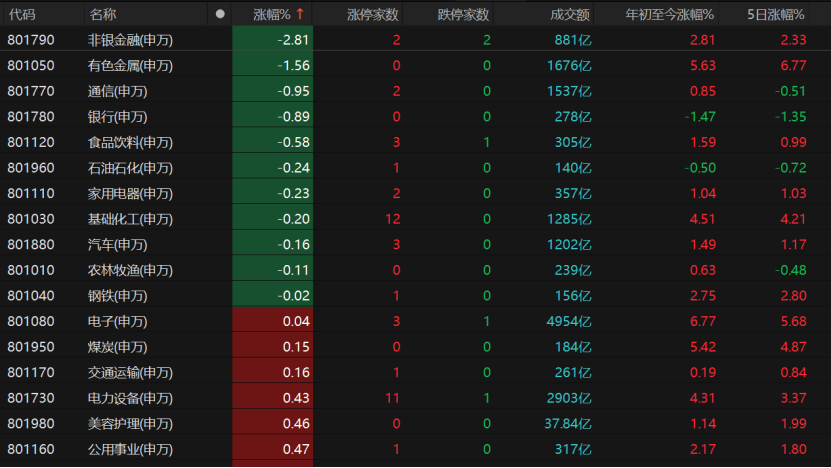Click the 名称 column header
This screenshot has height=468, width=831.
coord(103,14)
